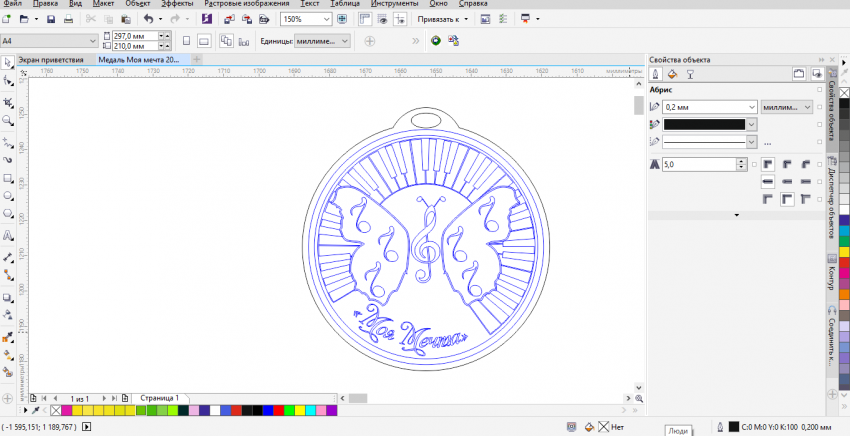The width and height of the screenshot is (850, 436).
Task: Open the Эффекты menu
Action: tap(176, 4)
